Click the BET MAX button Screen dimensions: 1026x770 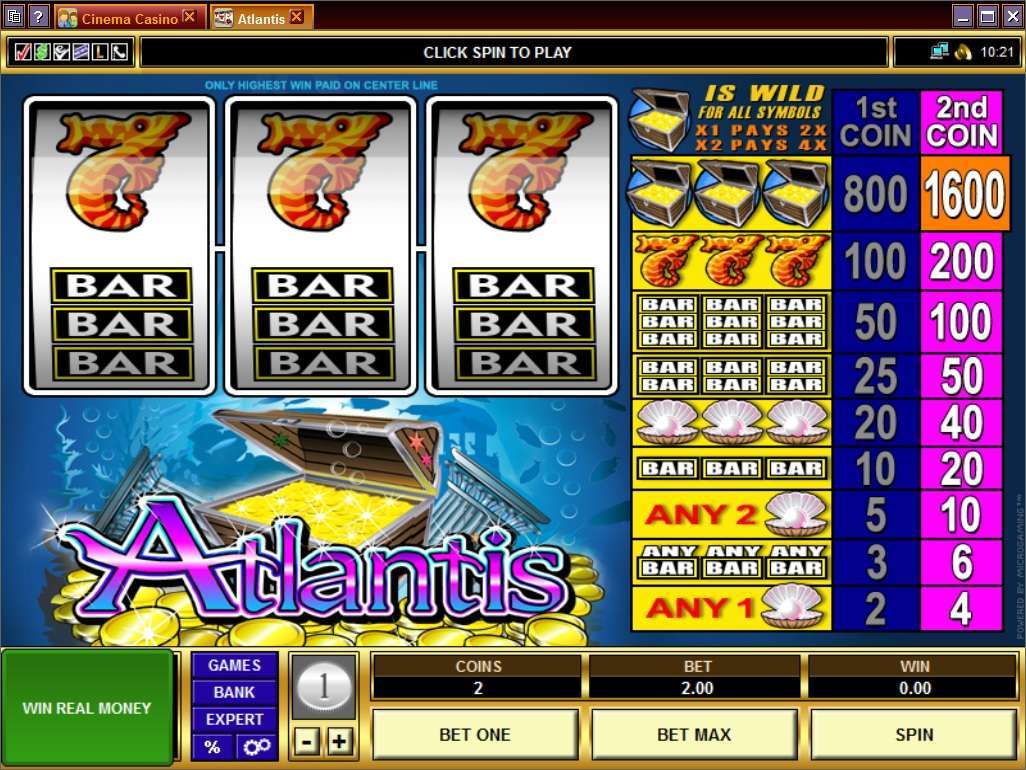tap(694, 735)
